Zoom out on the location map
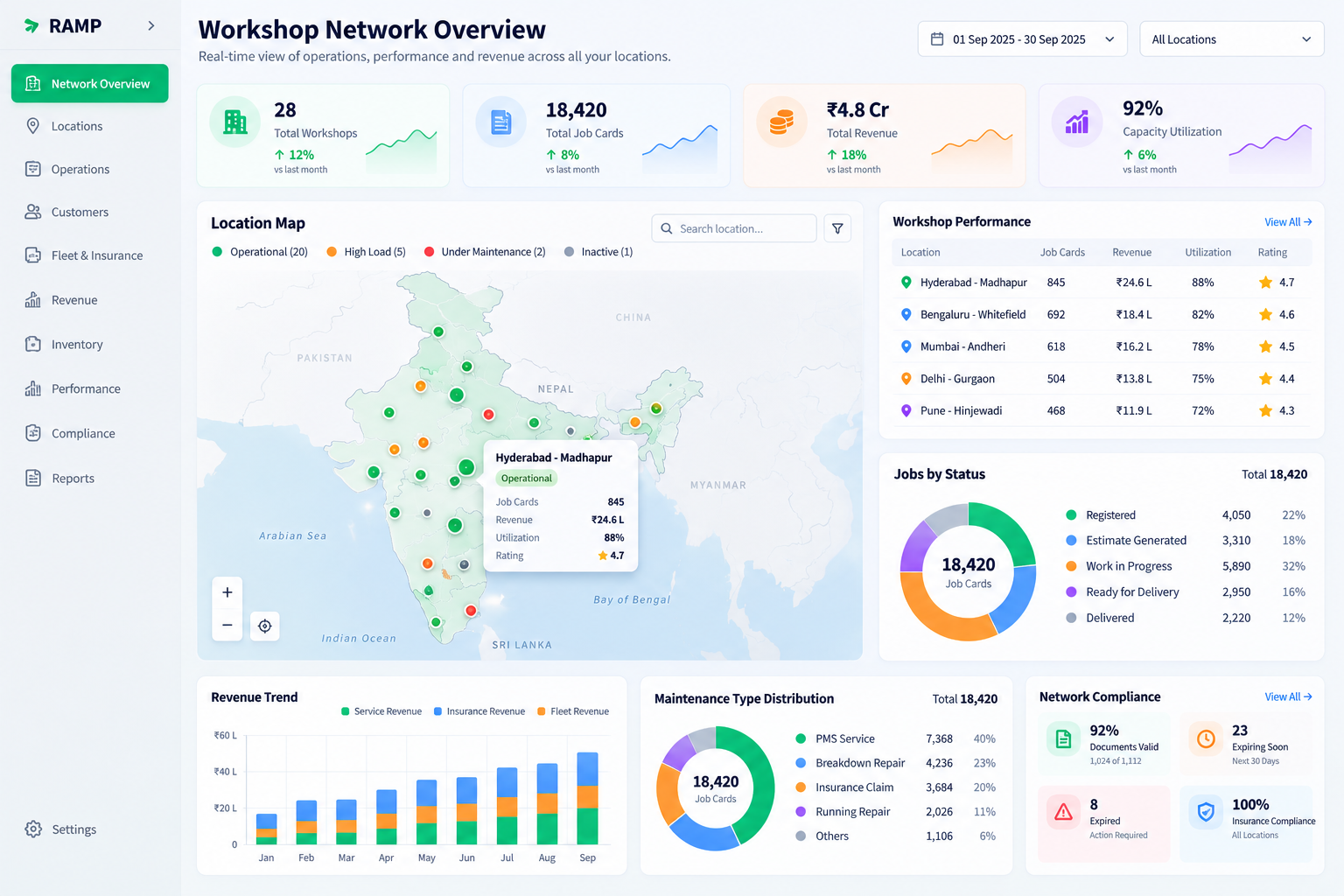Image resolution: width=1344 pixels, height=896 pixels. [227, 625]
